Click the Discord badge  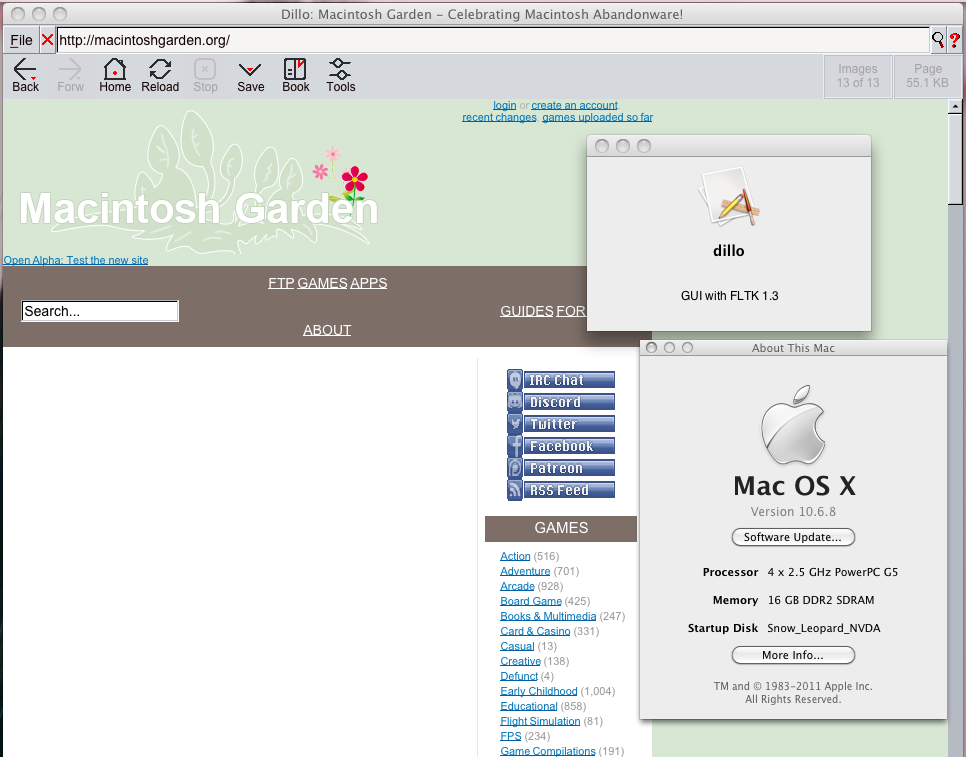point(561,402)
